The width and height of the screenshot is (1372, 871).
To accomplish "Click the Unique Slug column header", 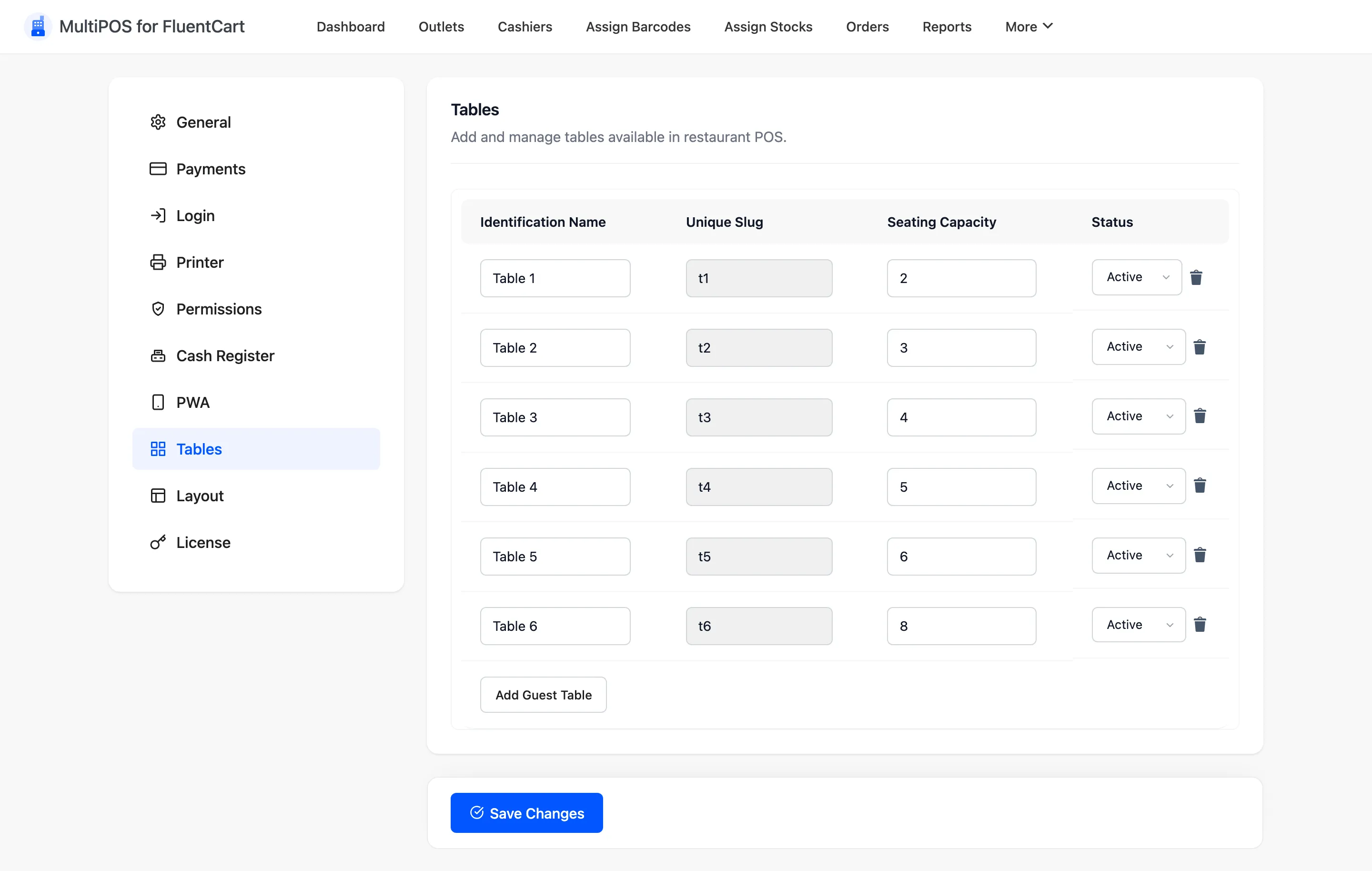I will [724, 223].
